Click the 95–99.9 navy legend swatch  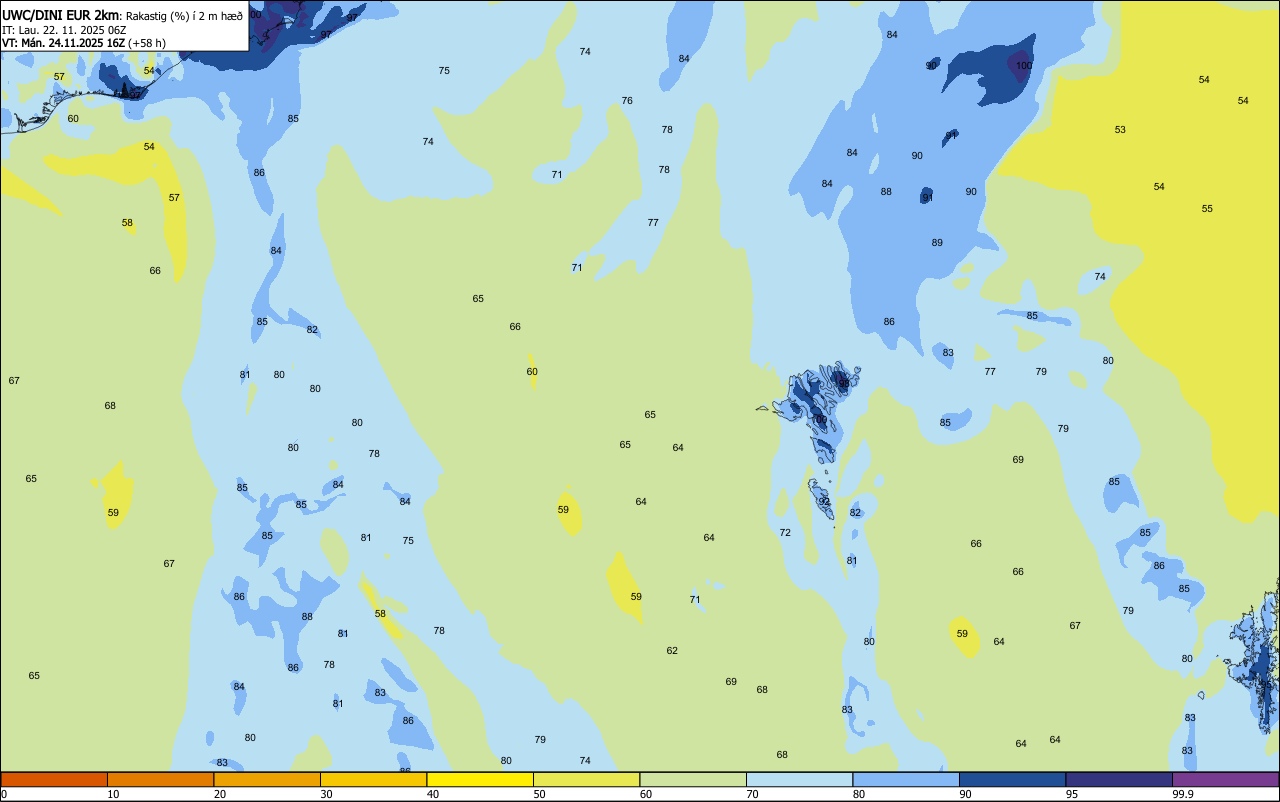[x=1119, y=779]
